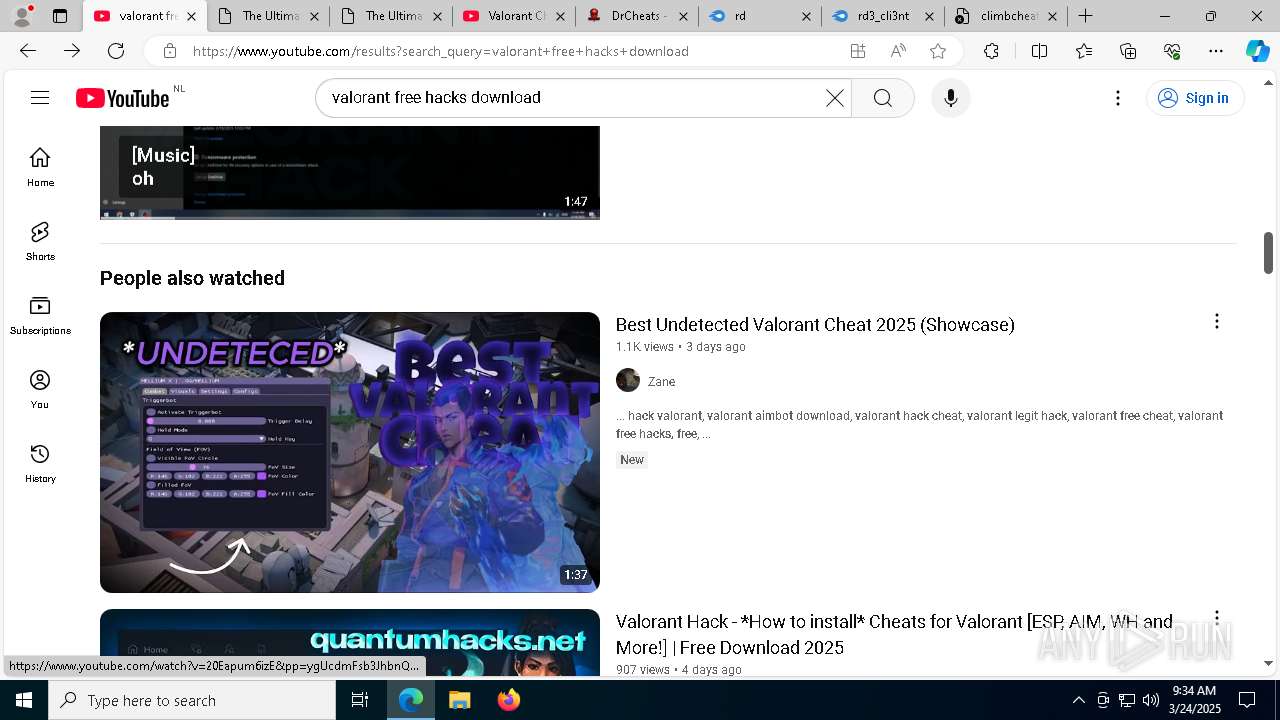Close the valorant free hacks tab
This screenshot has width=1280, height=720.
click(x=191, y=16)
